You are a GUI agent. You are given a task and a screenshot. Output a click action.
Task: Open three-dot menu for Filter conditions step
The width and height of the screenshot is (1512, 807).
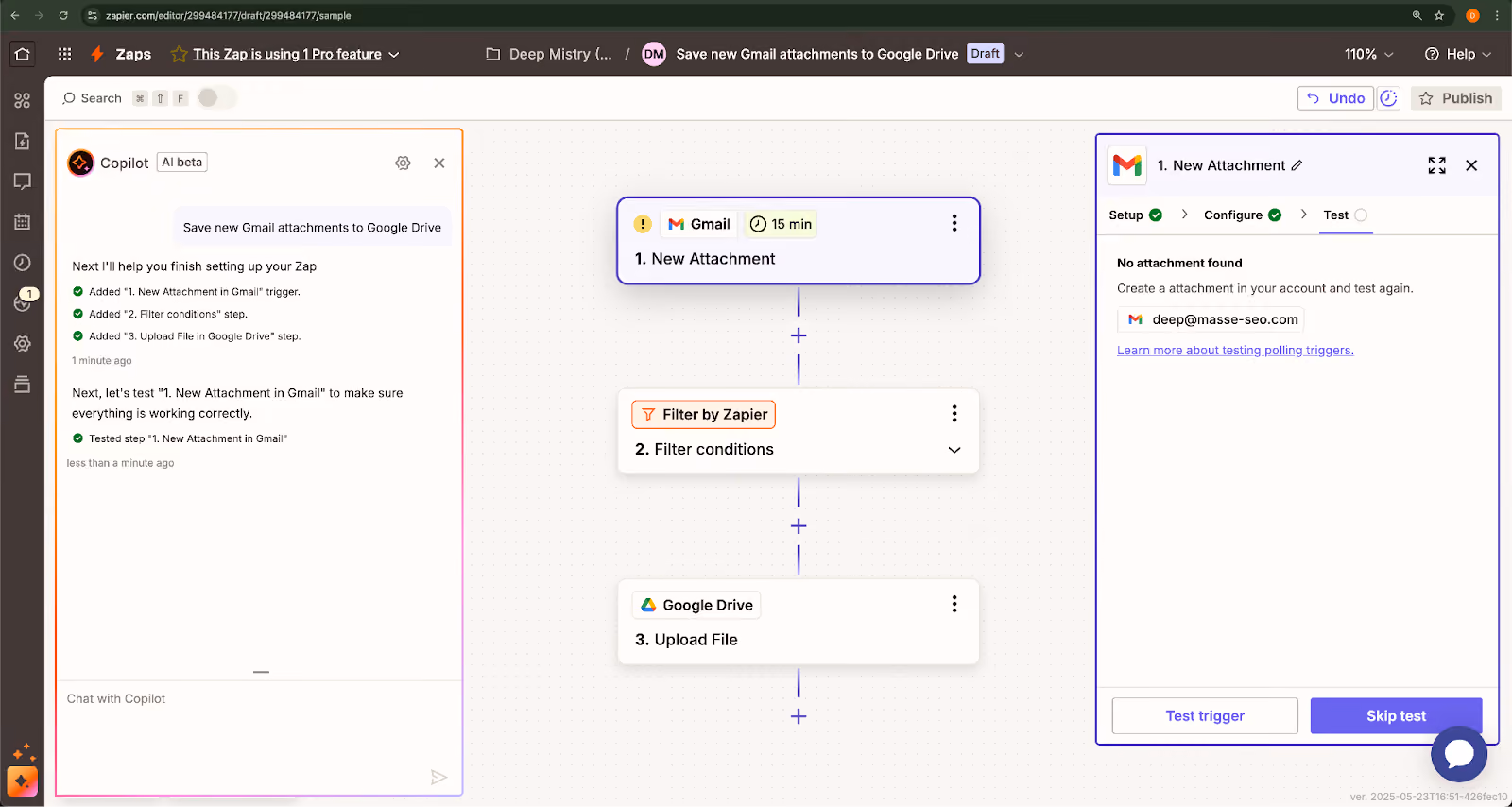pos(954,413)
